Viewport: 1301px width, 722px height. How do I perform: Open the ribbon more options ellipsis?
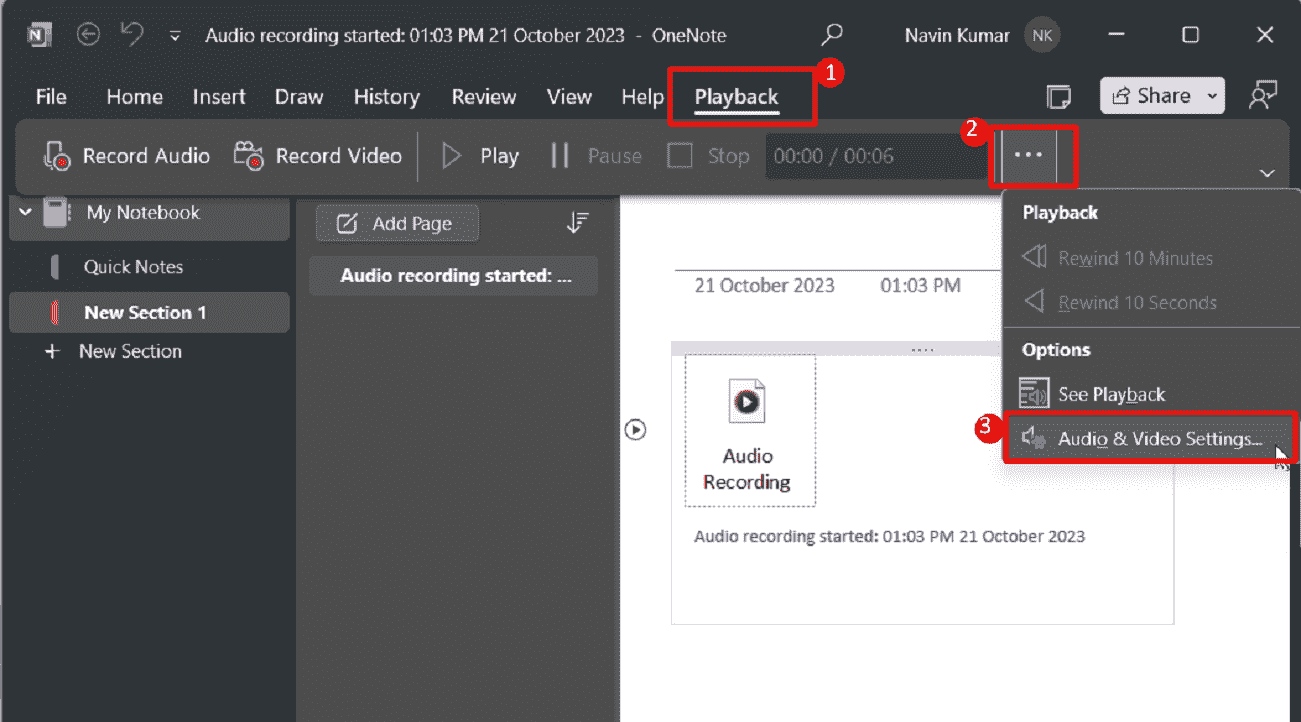point(1028,156)
